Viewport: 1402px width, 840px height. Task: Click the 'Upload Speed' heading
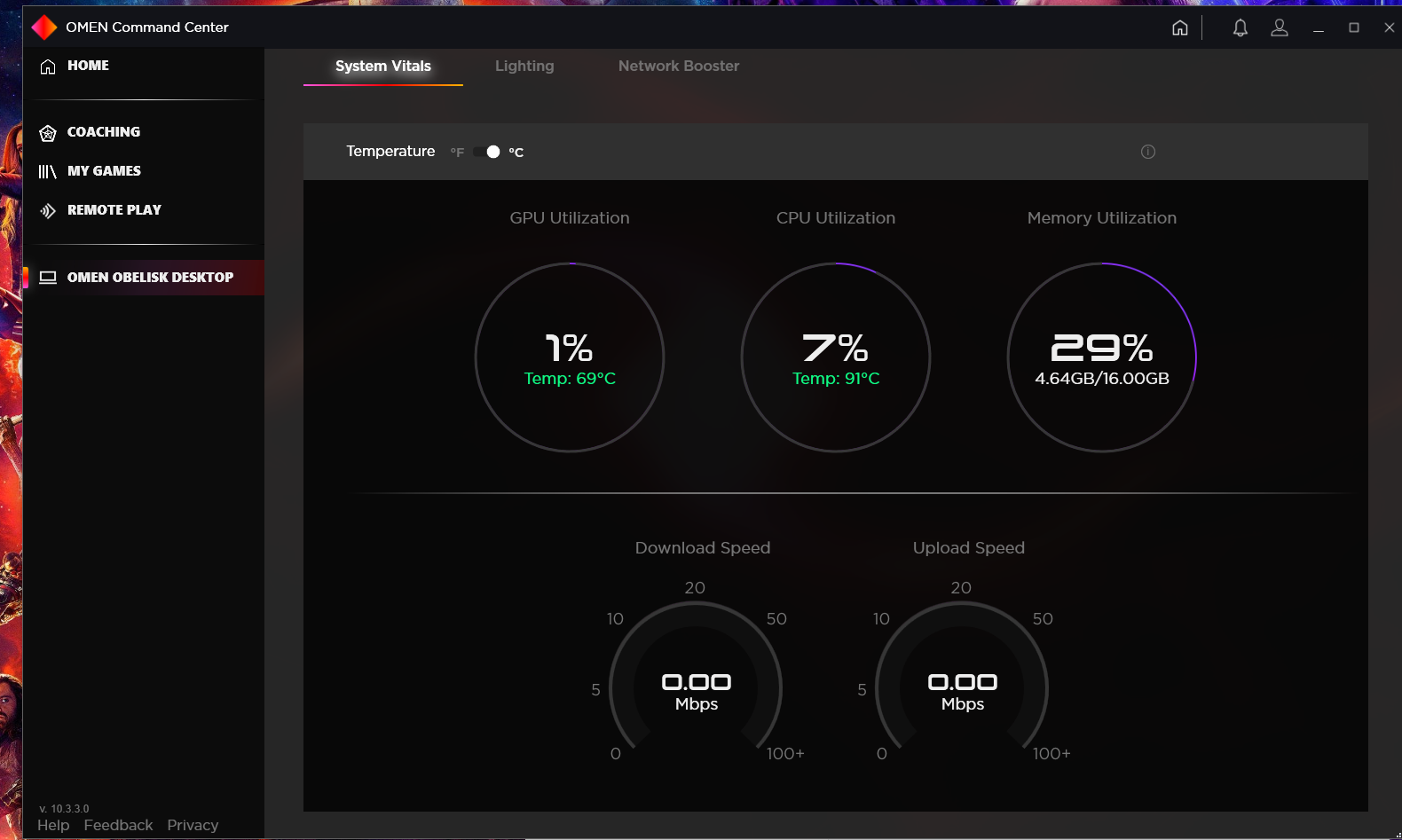[x=969, y=548]
